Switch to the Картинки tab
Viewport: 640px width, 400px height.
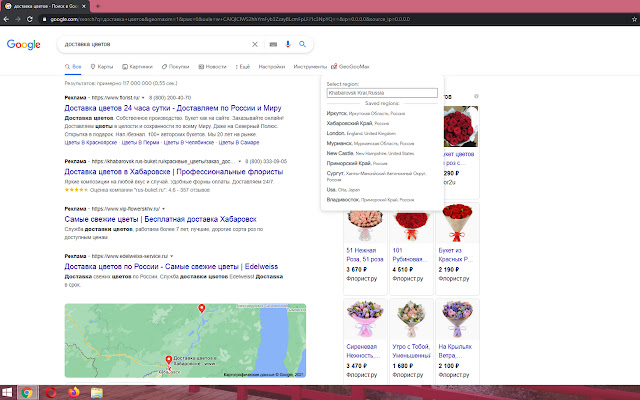coord(137,67)
